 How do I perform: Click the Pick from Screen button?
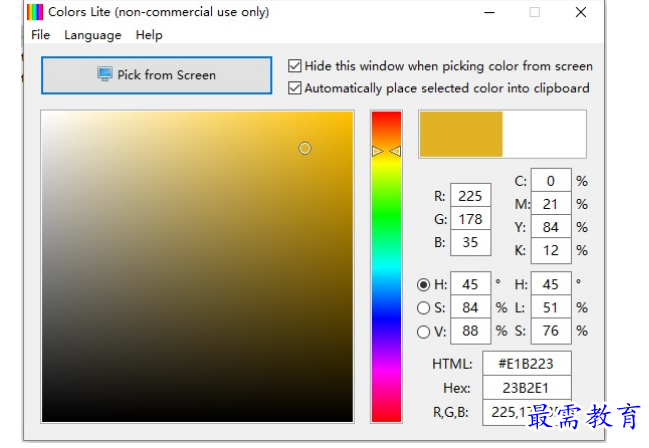pos(156,75)
